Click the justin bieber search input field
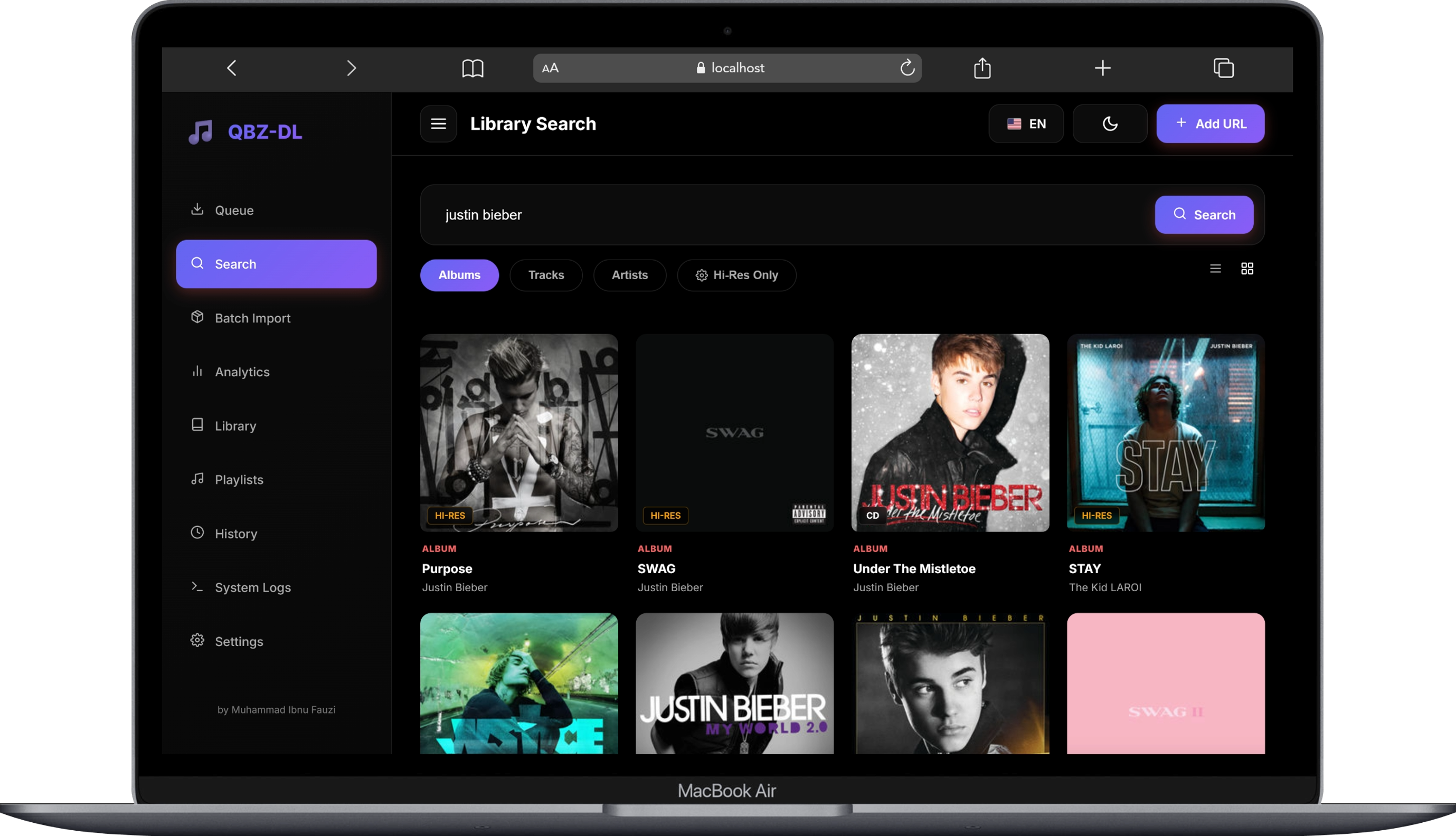1456x836 pixels. tap(787, 215)
